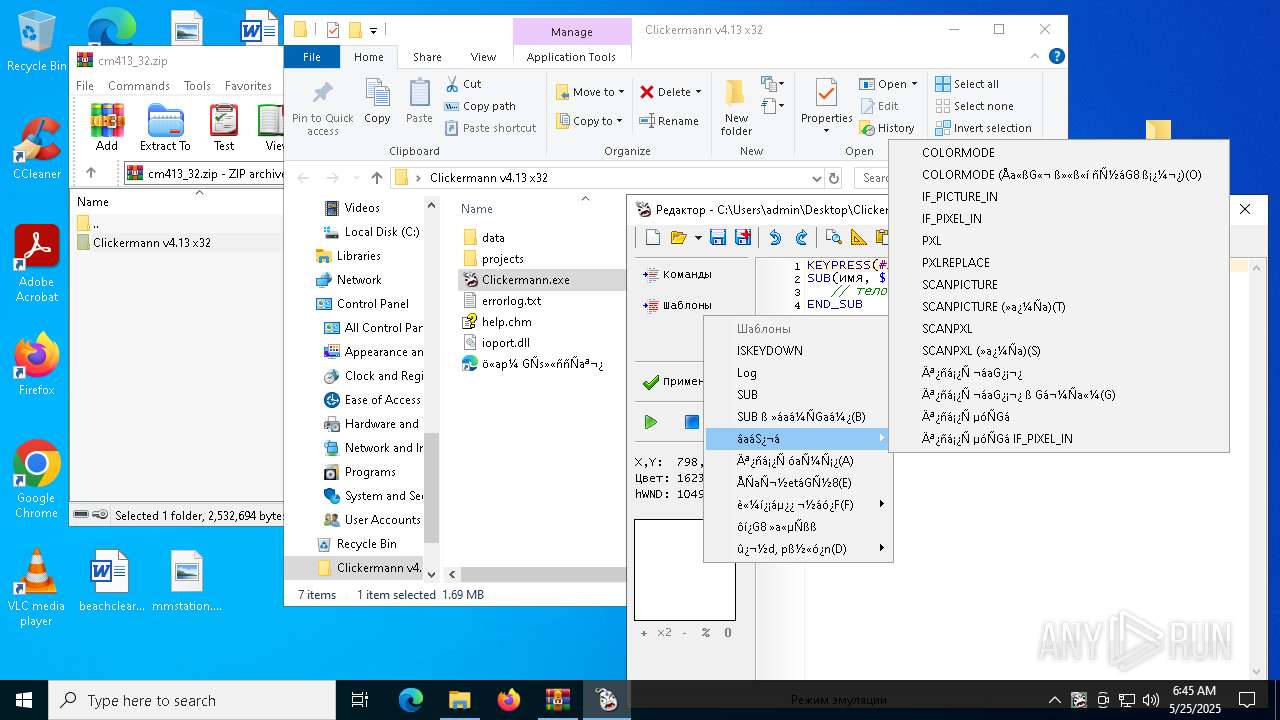Select IF_PICTURE_IN in the submenu
Screen dimensions: 1280x720
click(1059, 197)
